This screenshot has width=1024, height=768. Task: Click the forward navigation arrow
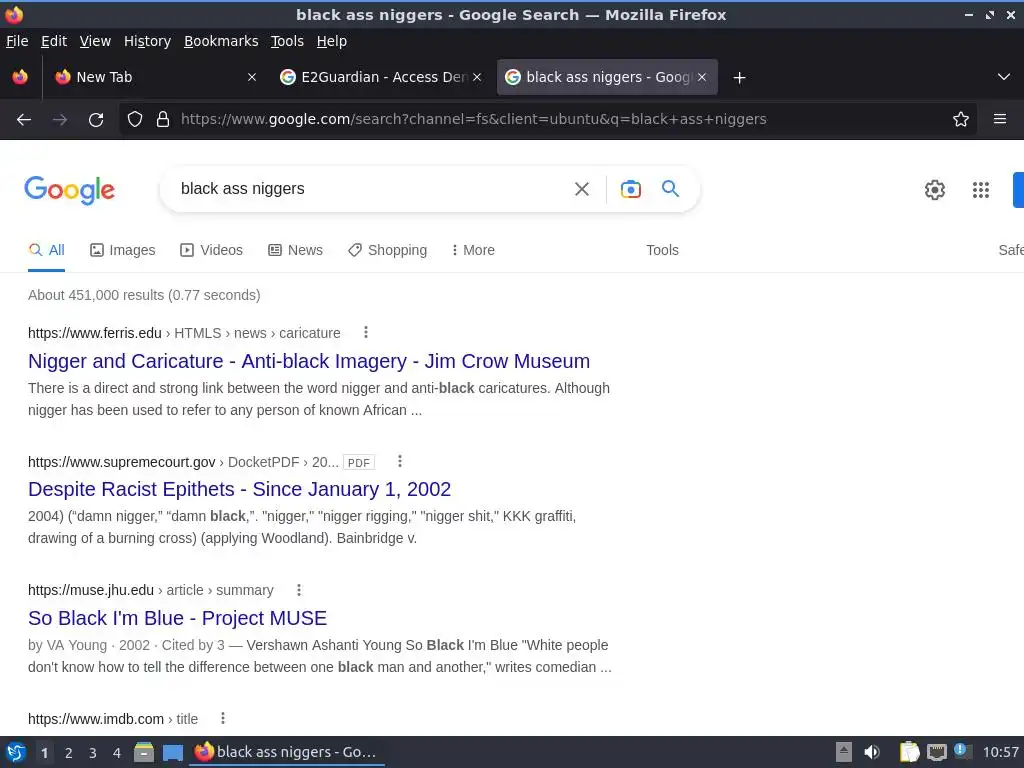pos(60,120)
